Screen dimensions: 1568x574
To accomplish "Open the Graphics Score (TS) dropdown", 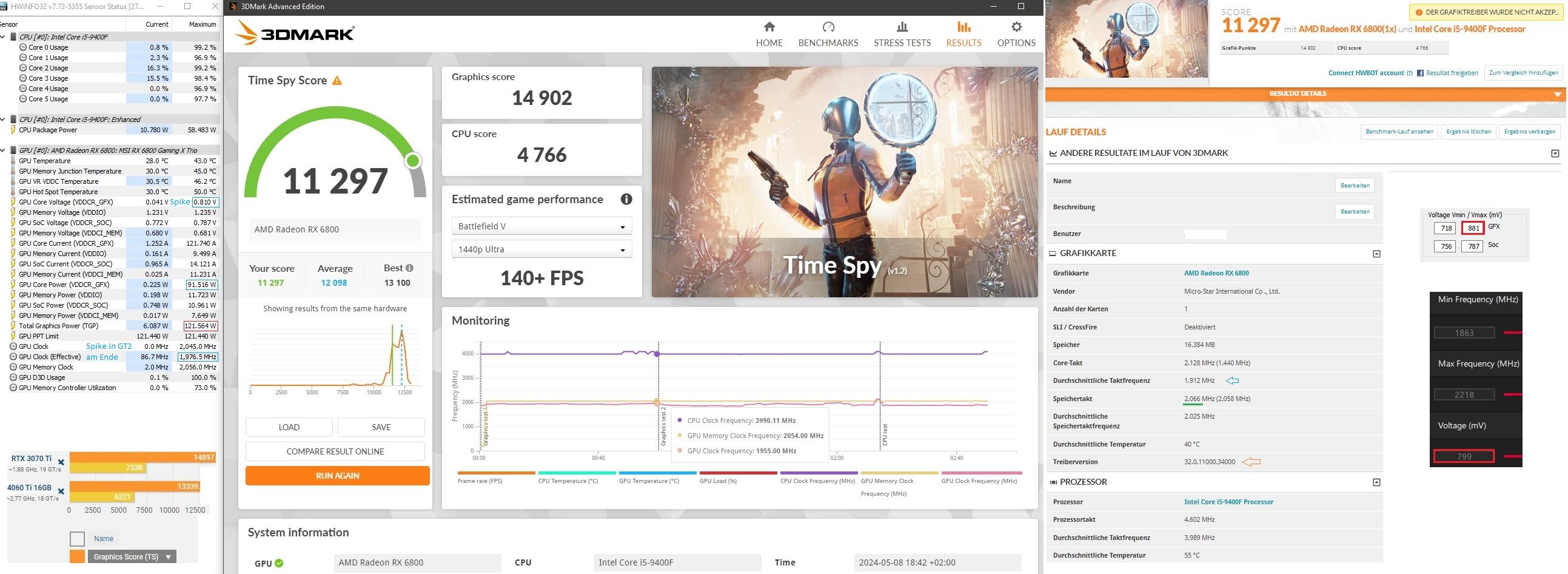I will tap(132, 556).
